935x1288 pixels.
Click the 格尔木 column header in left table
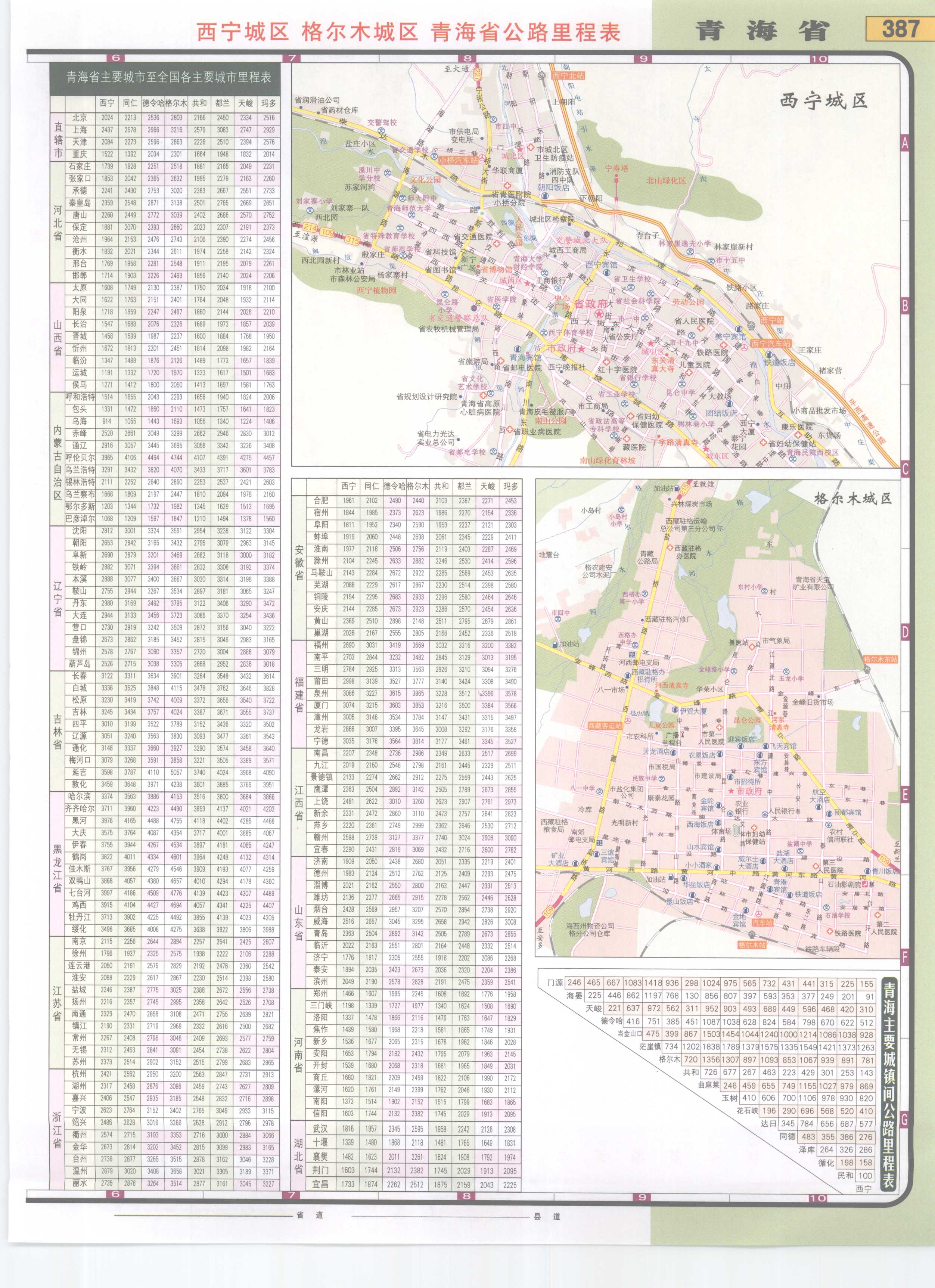pyautogui.click(x=176, y=103)
